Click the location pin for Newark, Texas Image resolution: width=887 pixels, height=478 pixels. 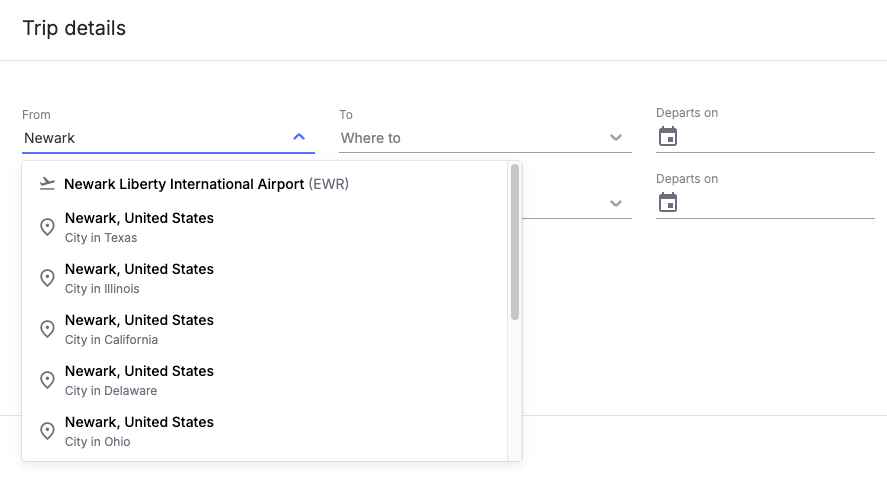(47, 227)
